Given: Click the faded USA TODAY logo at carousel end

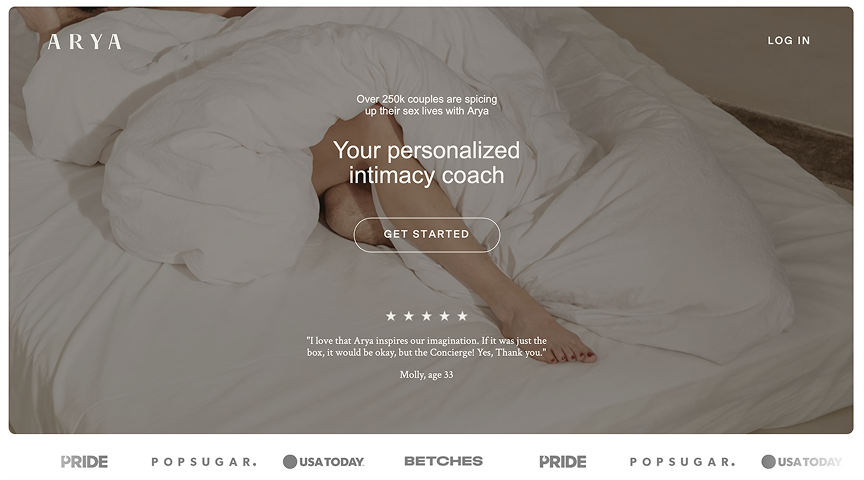Looking at the screenshot, I should [802, 462].
